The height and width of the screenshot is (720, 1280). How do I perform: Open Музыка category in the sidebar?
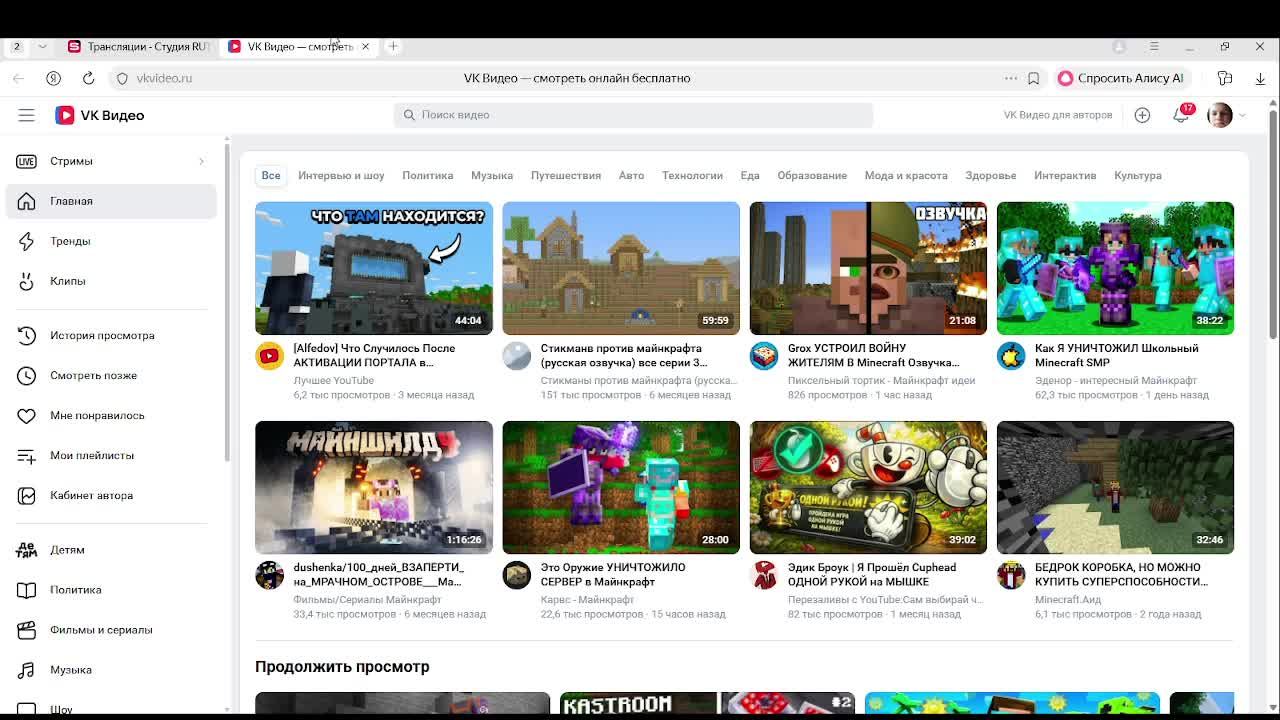tap(111, 670)
